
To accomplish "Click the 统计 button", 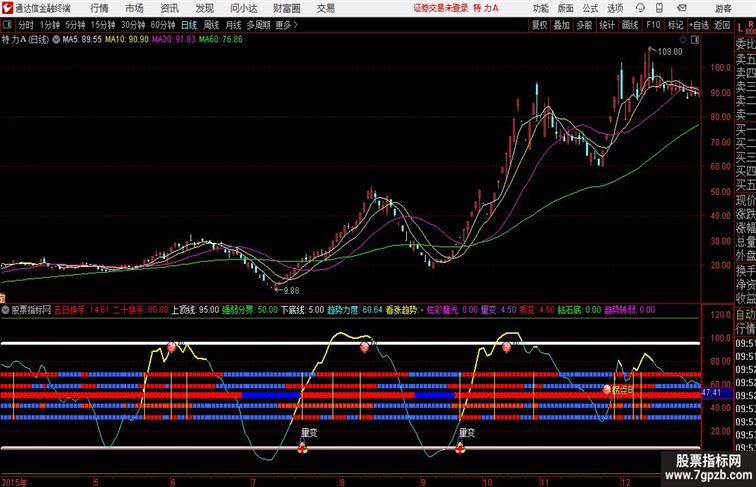I will (x=607, y=25).
